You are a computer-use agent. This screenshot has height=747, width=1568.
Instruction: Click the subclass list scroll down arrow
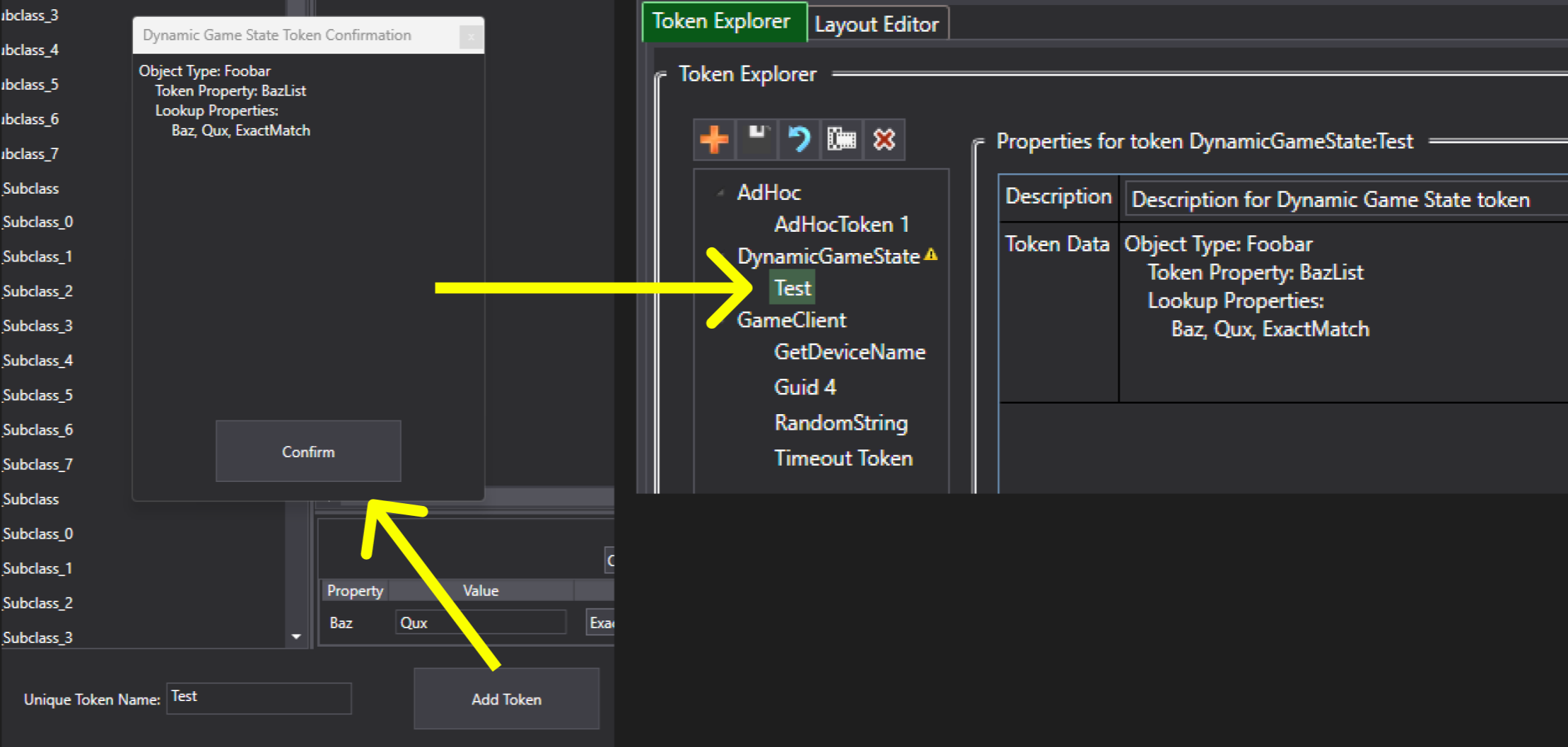296,637
